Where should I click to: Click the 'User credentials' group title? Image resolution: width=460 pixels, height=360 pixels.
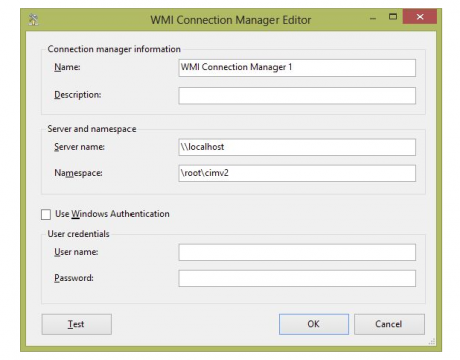point(78,234)
